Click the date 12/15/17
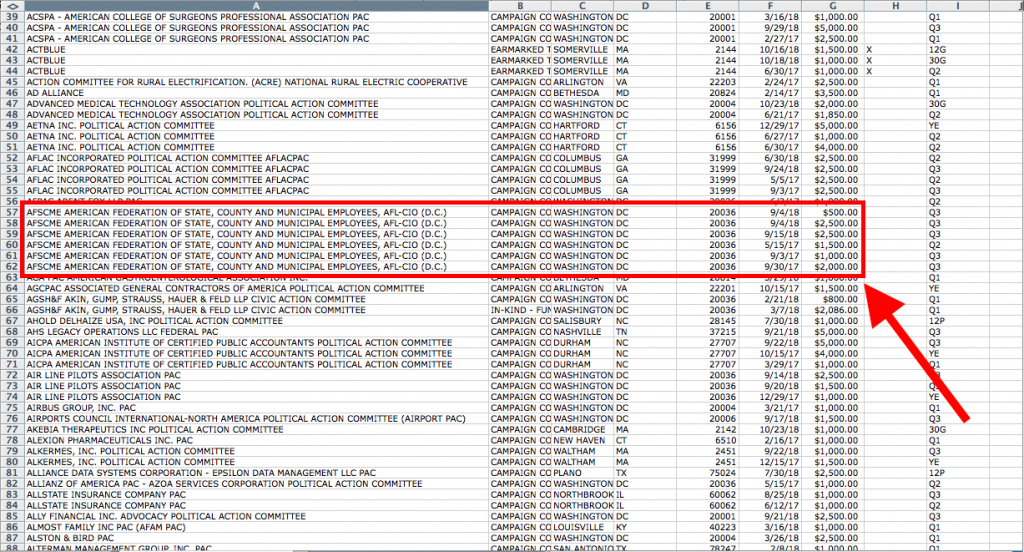The height and width of the screenshot is (552, 1024). point(771,462)
